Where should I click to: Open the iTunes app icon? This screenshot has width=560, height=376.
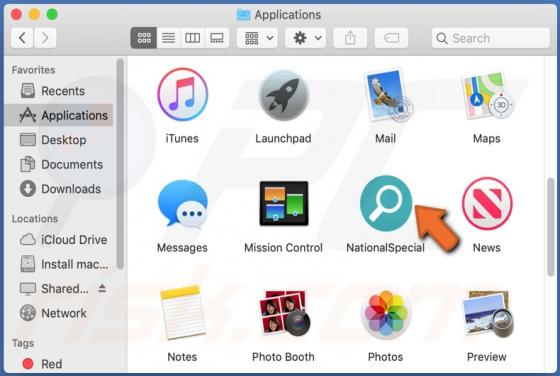tap(182, 95)
